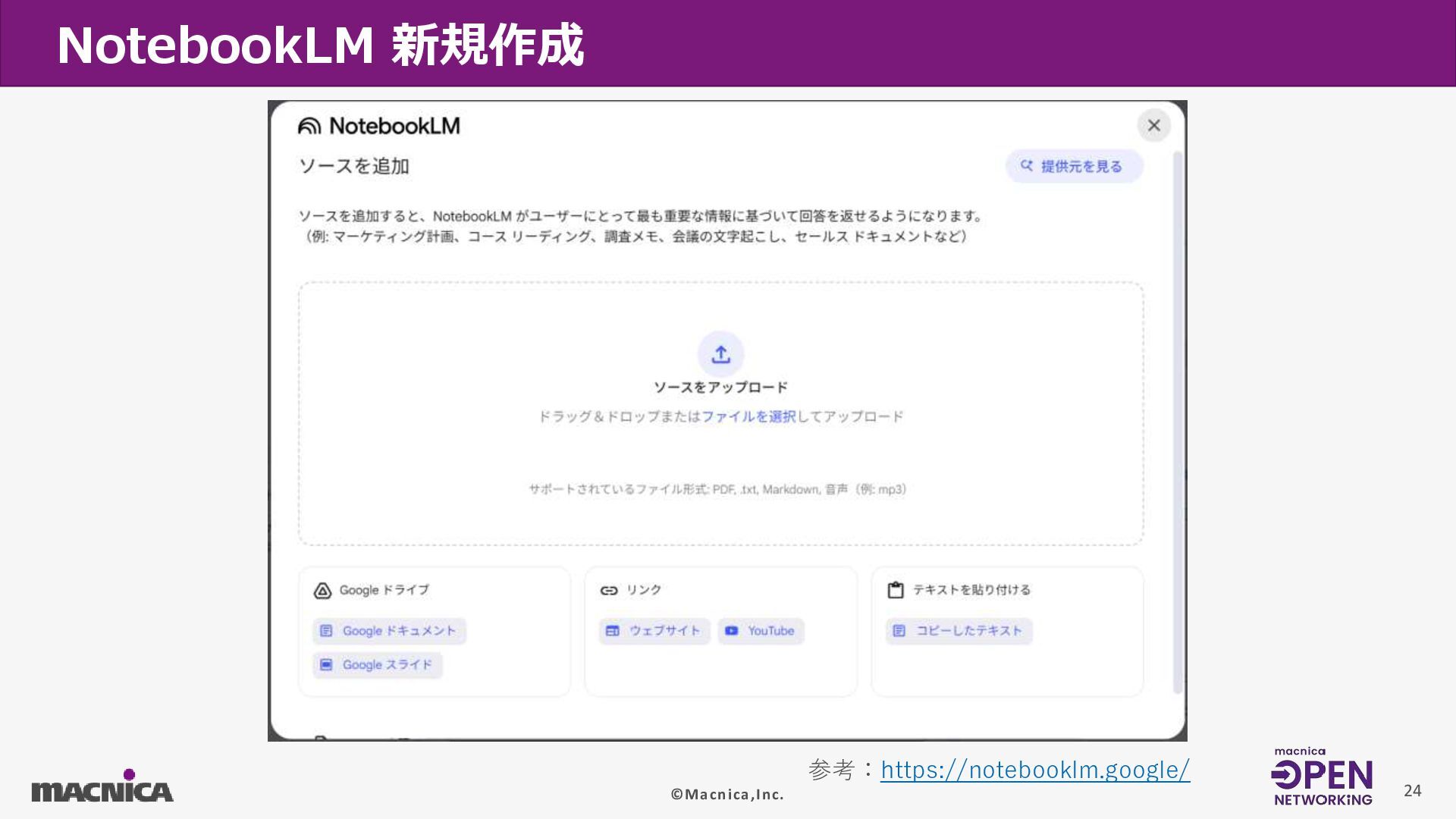The width and height of the screenshot is (1456, 819).
Task: Choose the Google スライド source option
Action: pos(378,665)
